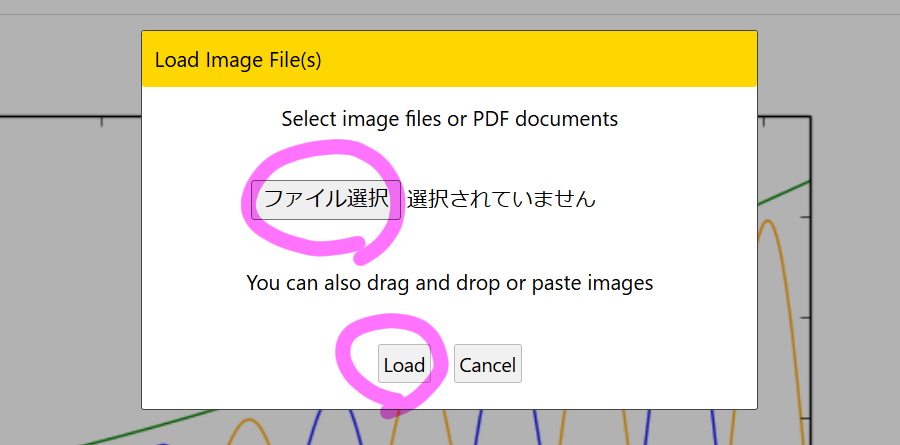Click the blue curve at the bottom right
This screenshot has width=900, height=445.
[712, 425]
